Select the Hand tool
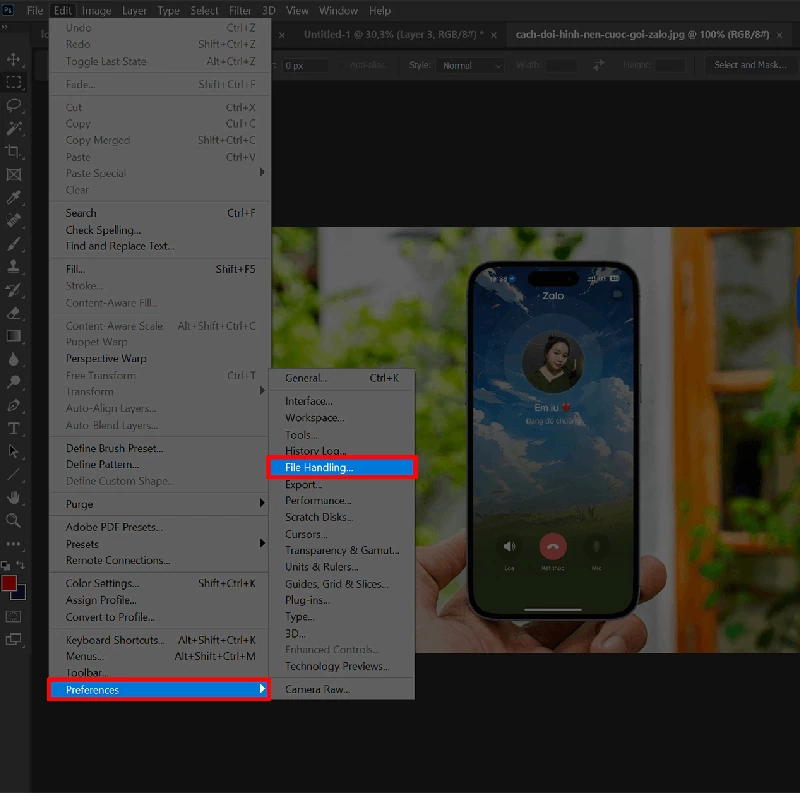800x800 pixels. 13,495
